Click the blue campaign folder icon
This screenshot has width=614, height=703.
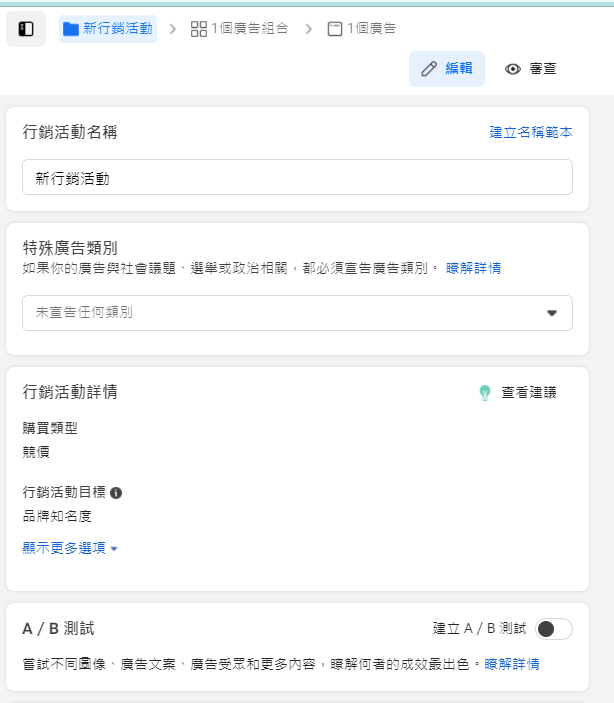(x=71, y=29)
